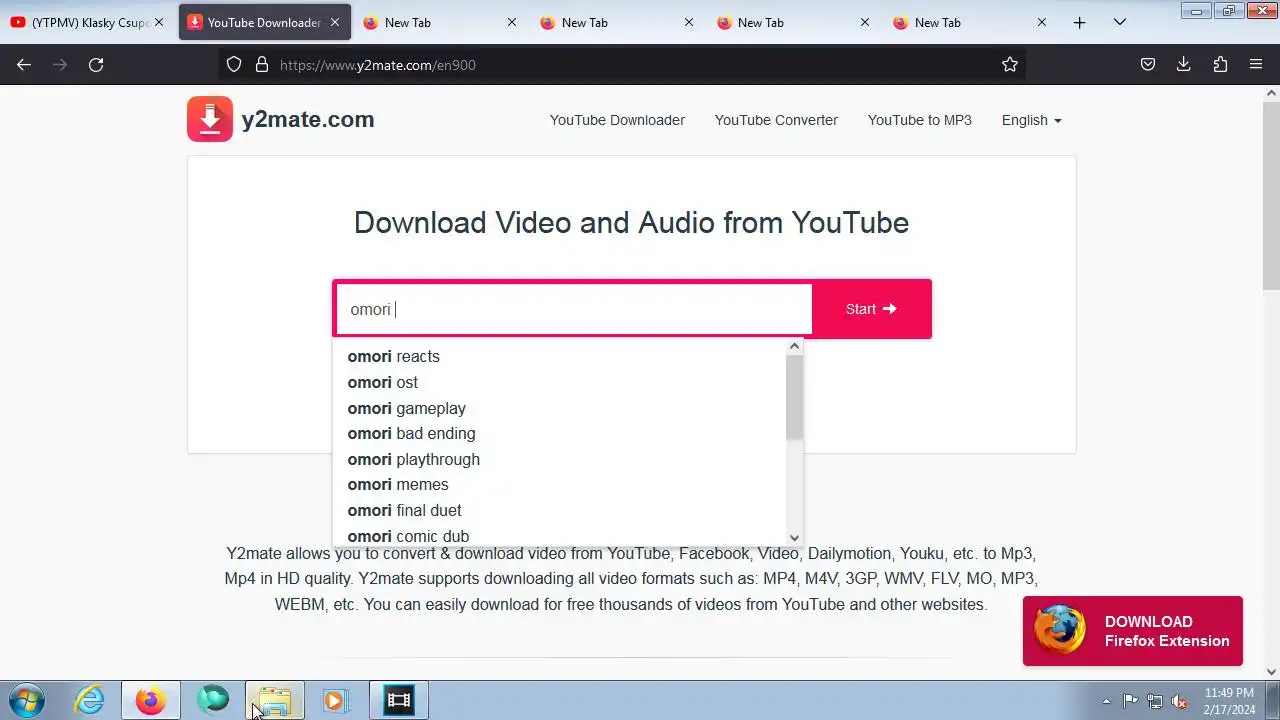Viewport: 1280px width, 720px height.
Task: Click the DOWNLOAD Firefox Extension banner
Action: click(1132, 631)
